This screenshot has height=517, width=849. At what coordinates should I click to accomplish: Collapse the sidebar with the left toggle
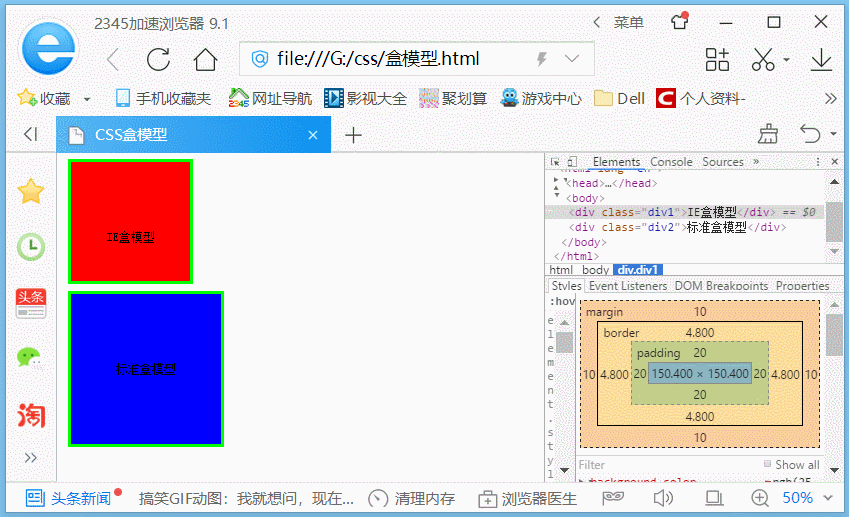coord(31,134)
